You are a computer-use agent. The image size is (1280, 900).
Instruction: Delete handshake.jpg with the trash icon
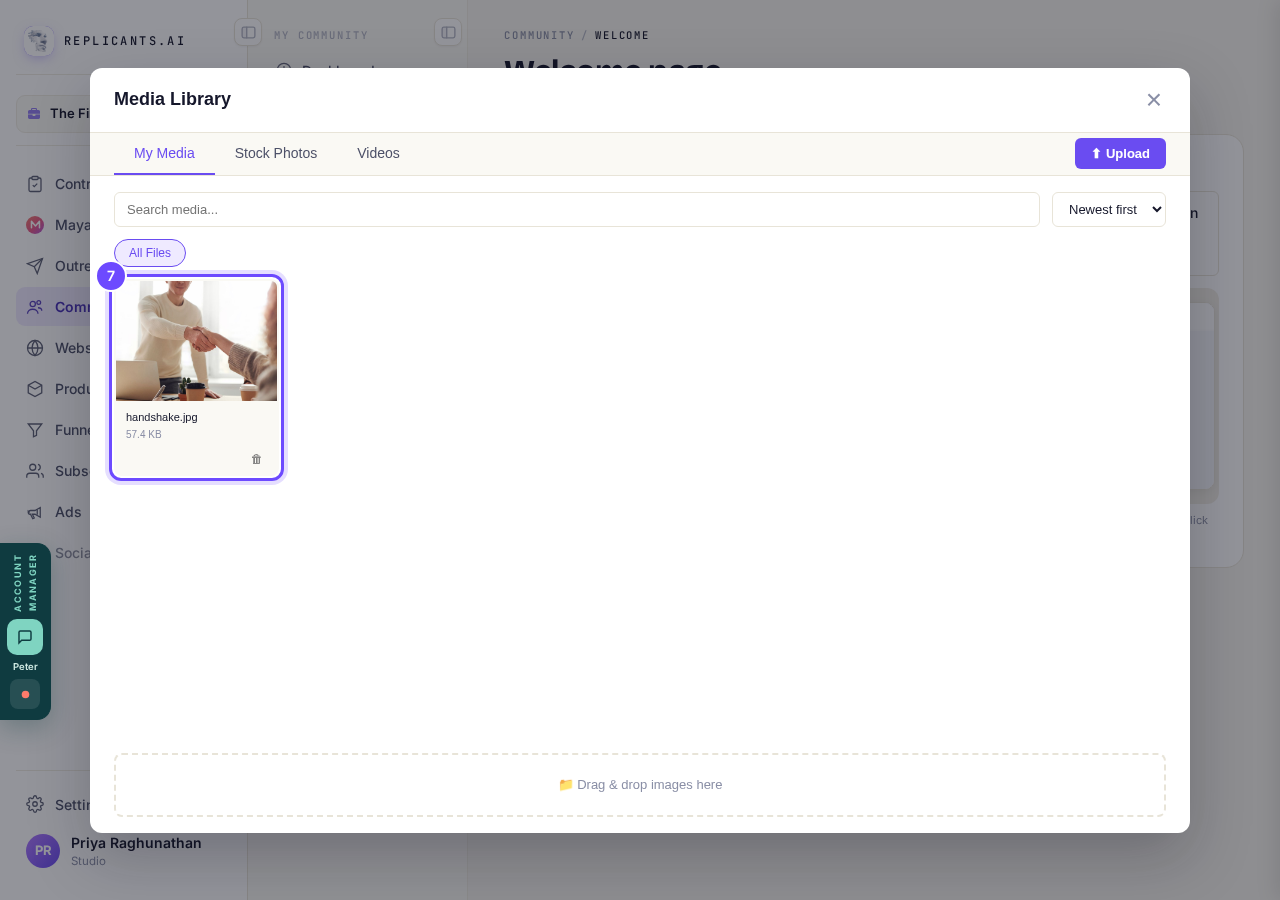[x=256, y=459]
